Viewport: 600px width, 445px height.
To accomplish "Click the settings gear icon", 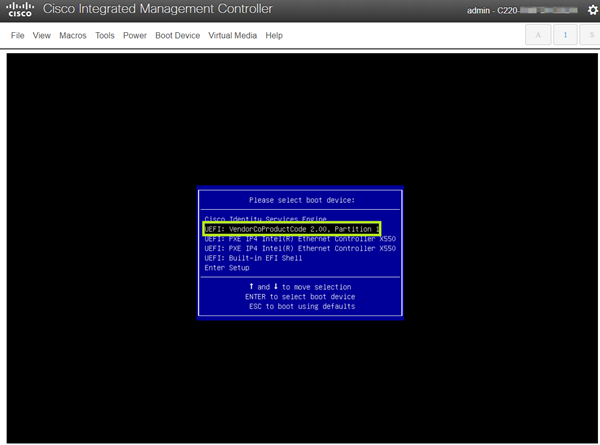I will click(593, 10).
